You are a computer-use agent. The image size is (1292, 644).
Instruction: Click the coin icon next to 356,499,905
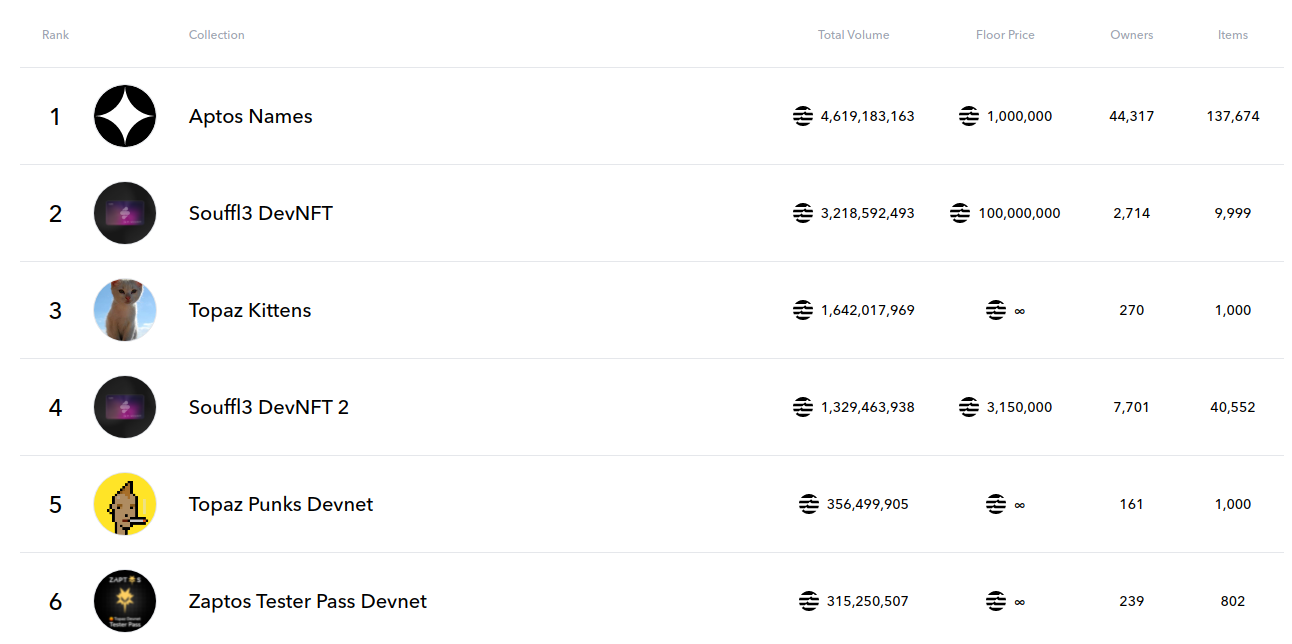[809, 504]
